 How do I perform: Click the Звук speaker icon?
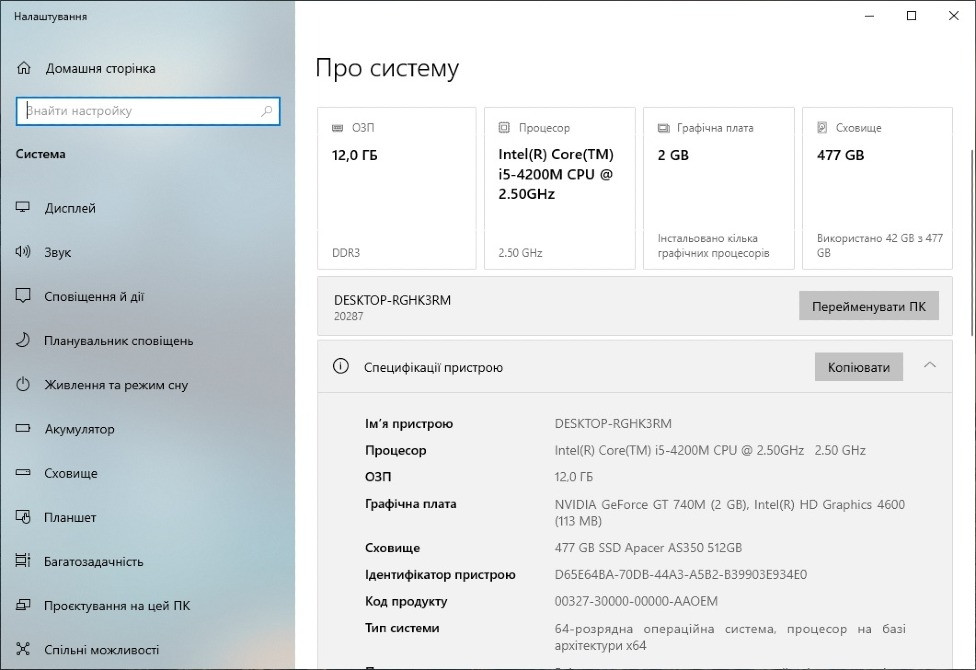click(x=23, y=252)
